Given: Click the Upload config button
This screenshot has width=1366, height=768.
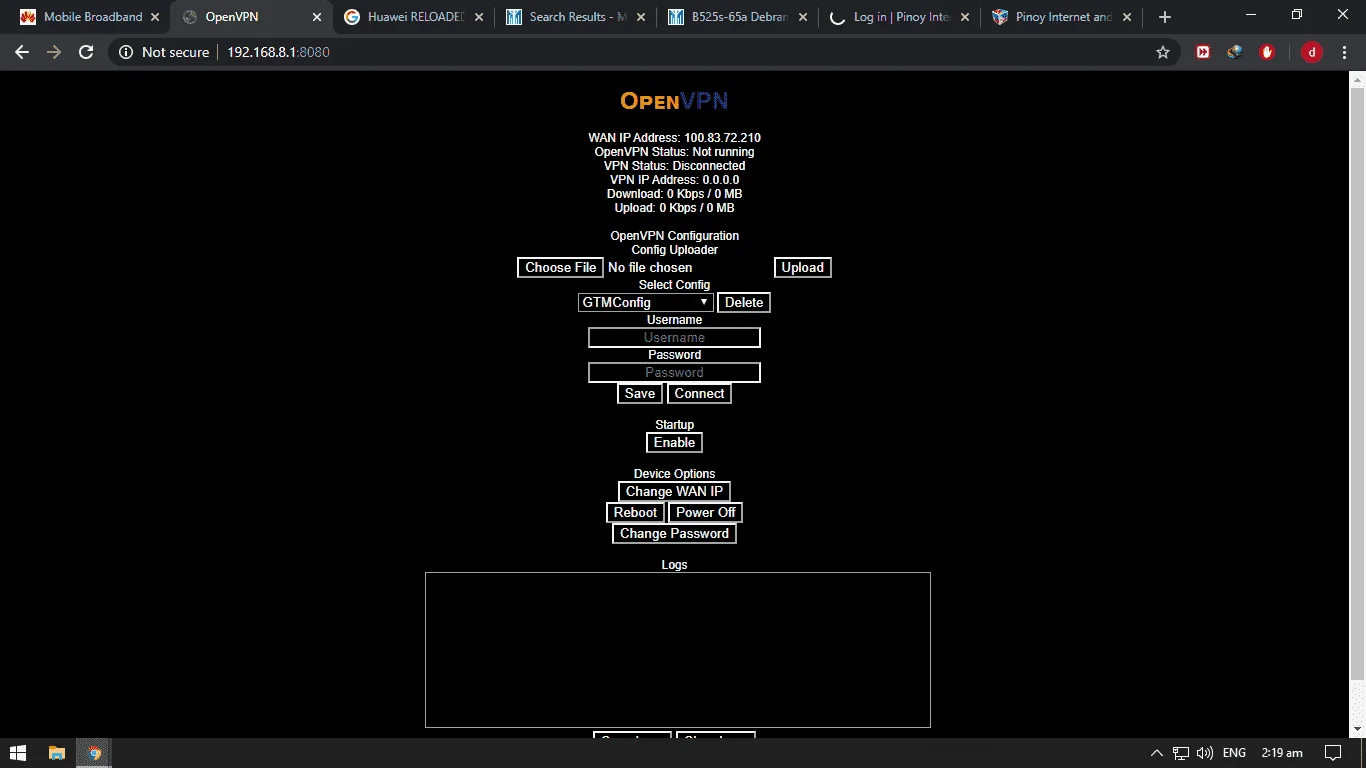Looking at the screenshot, I should point(802,267).
